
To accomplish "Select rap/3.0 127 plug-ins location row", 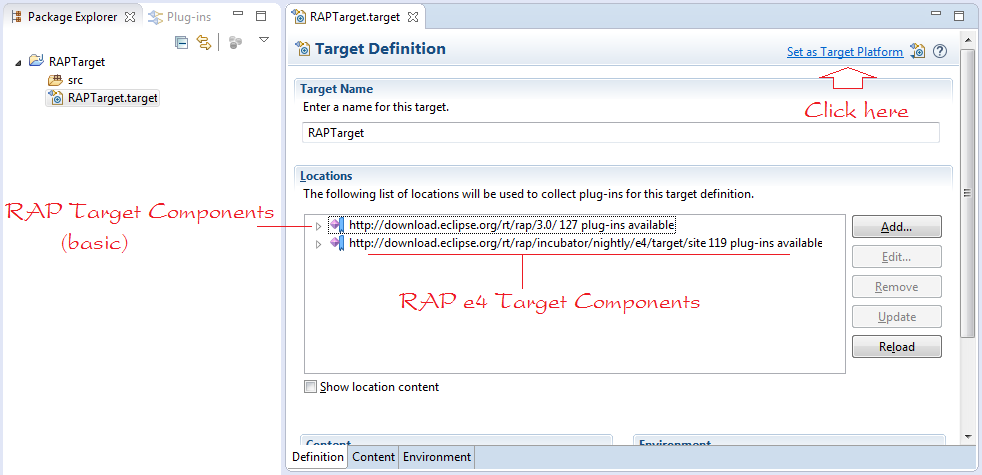I will coord(503,224).
